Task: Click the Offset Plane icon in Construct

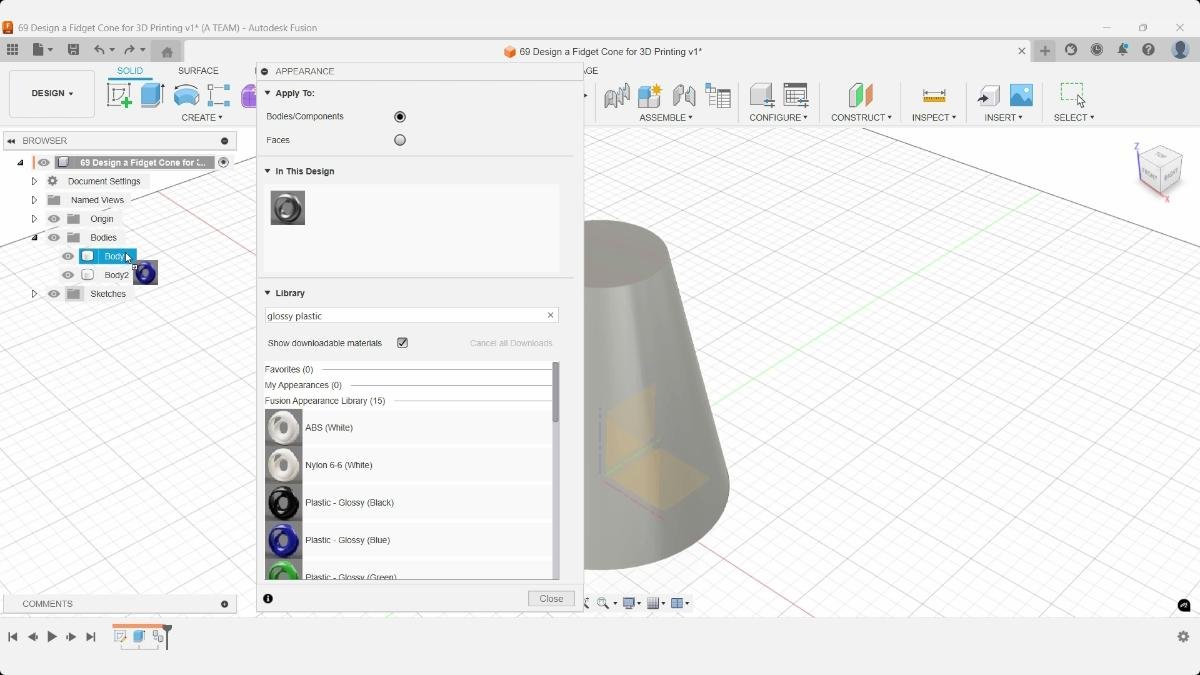Action: [860, 95]
